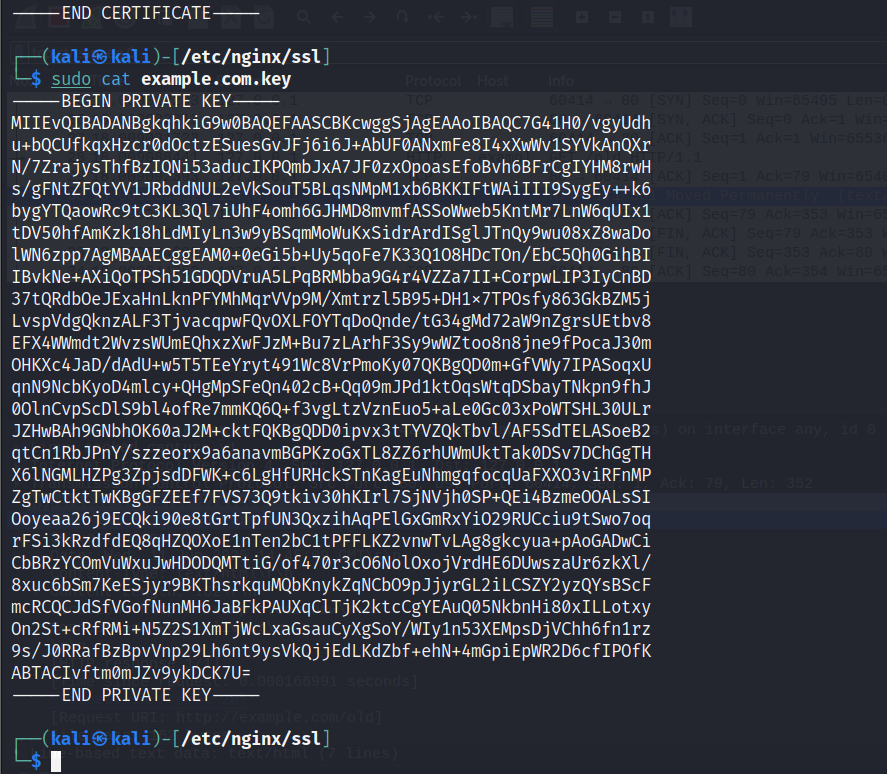Click Wireshark's Zoom In toolbar icon

click(x=582, y=18)
